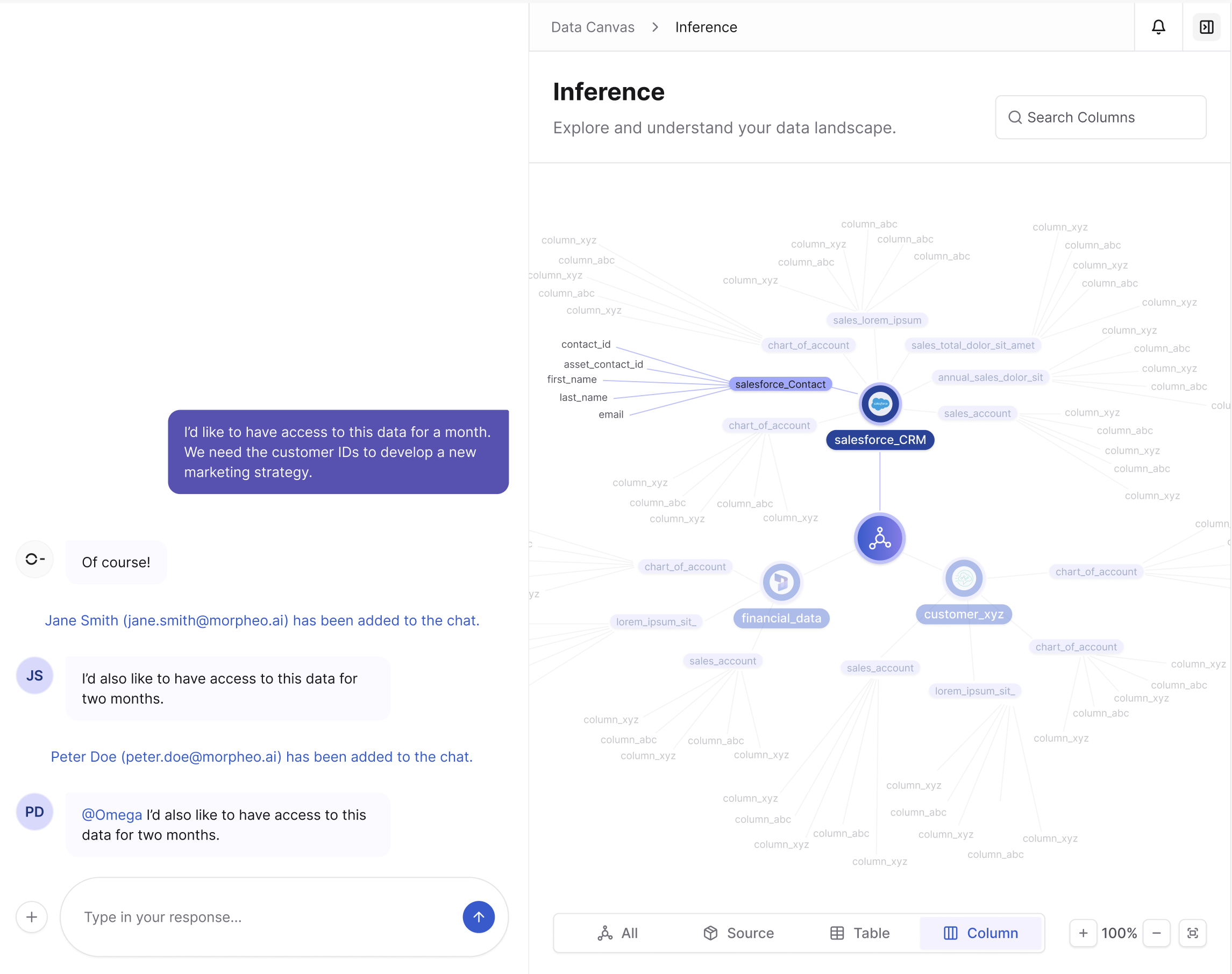1232x974 pixels.
Task: Click the salesforce_Contact table node
Action: point(780,384)
